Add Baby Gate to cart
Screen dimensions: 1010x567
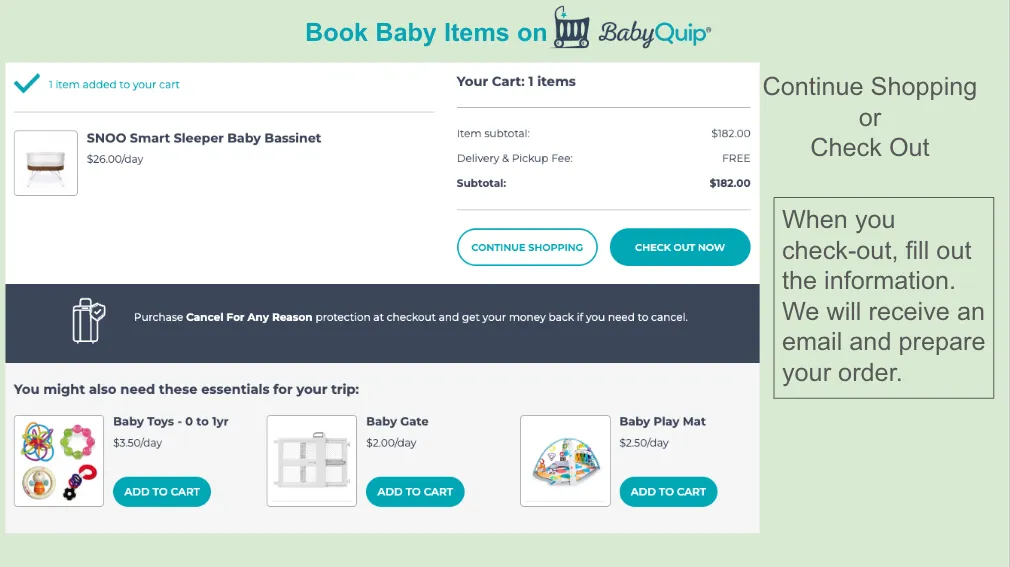(415, 492)
